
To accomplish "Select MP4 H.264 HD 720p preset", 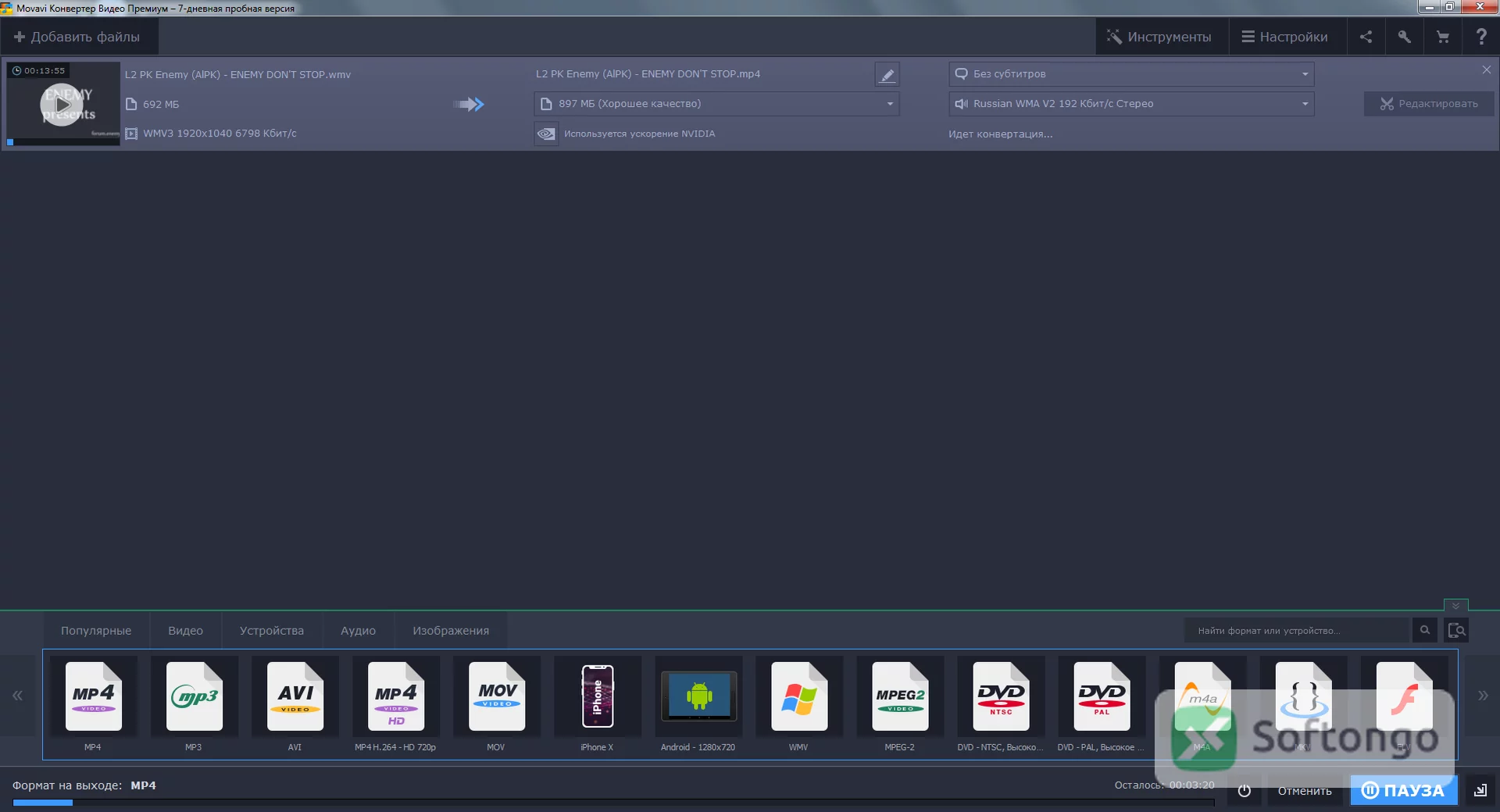I will coord(396,697).
